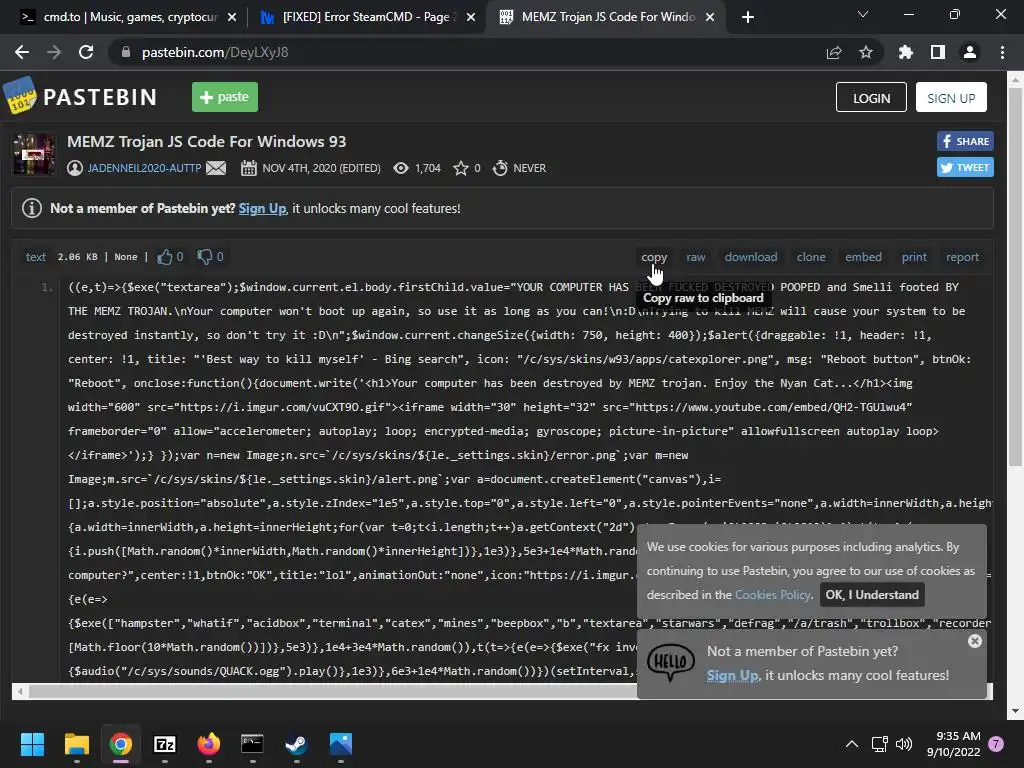Open raw view of paste
This screenshot has height=768, width=1024.
click(x=696, y=257)
